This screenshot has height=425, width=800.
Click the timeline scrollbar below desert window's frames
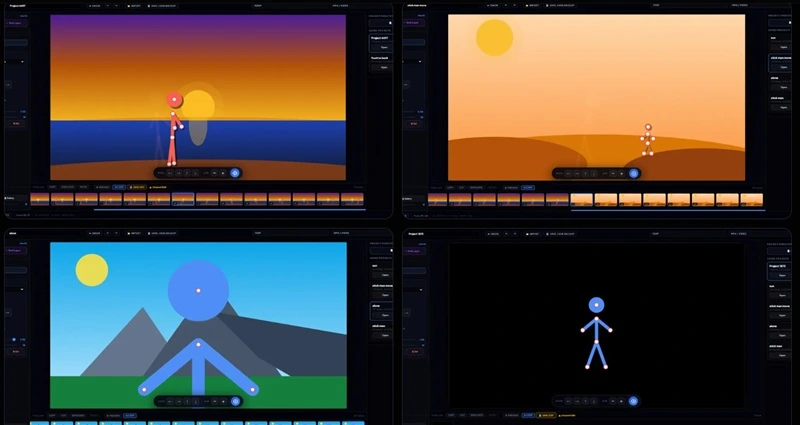click(667, 210)
